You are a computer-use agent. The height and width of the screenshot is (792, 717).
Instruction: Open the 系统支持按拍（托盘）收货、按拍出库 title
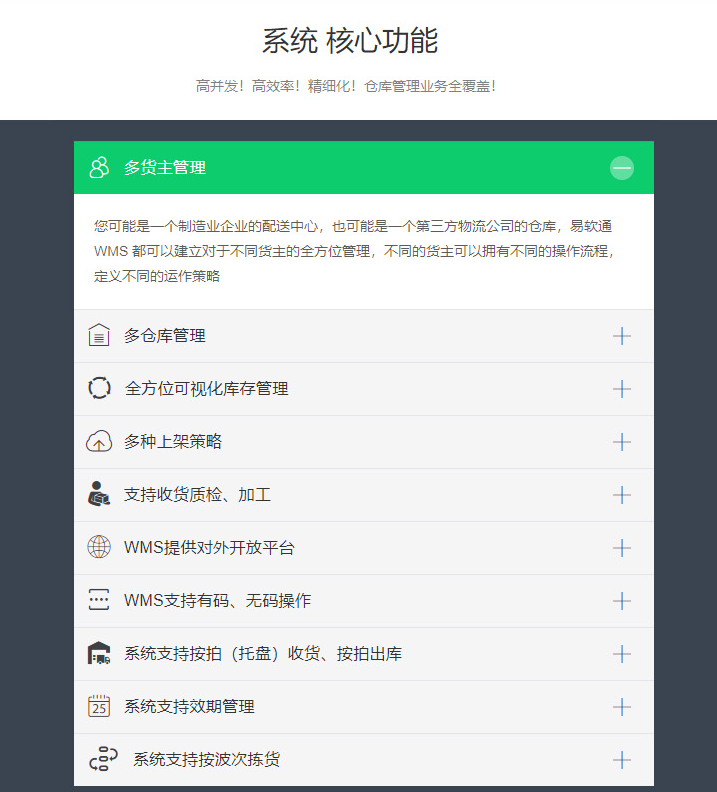pyautogui.click(x=263, y=654)
